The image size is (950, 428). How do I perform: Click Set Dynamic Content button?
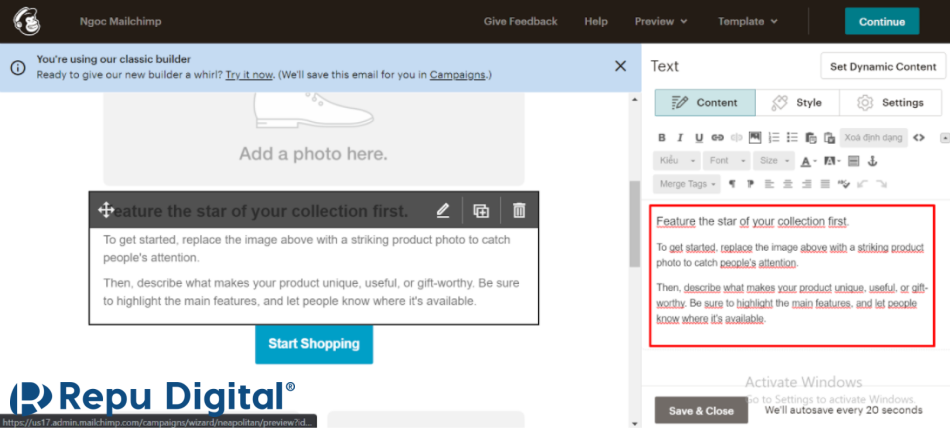click(883, 66)
